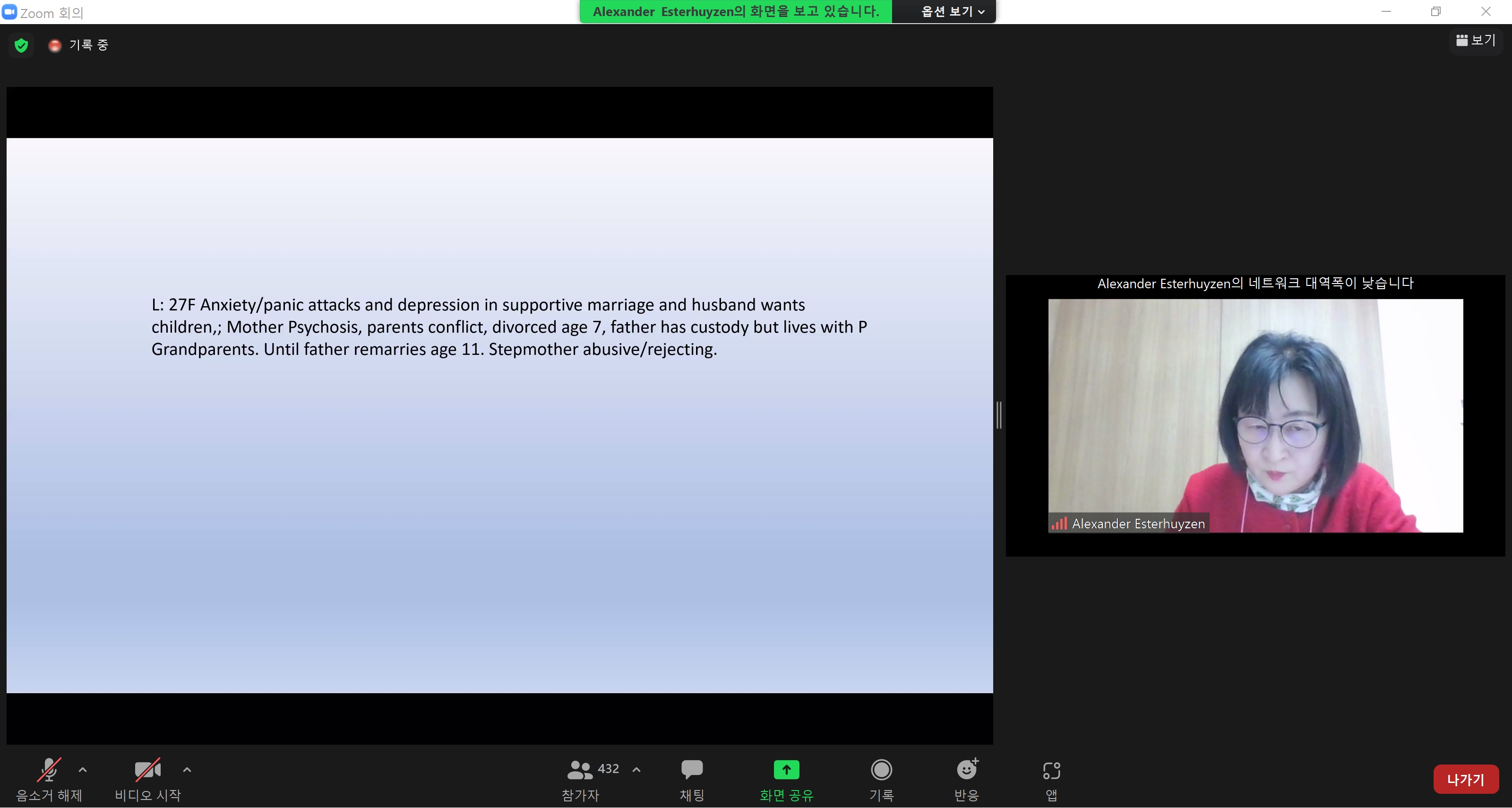1512x808 pixels.
Task: Open video options arrow beside camera
Action: 187,770
